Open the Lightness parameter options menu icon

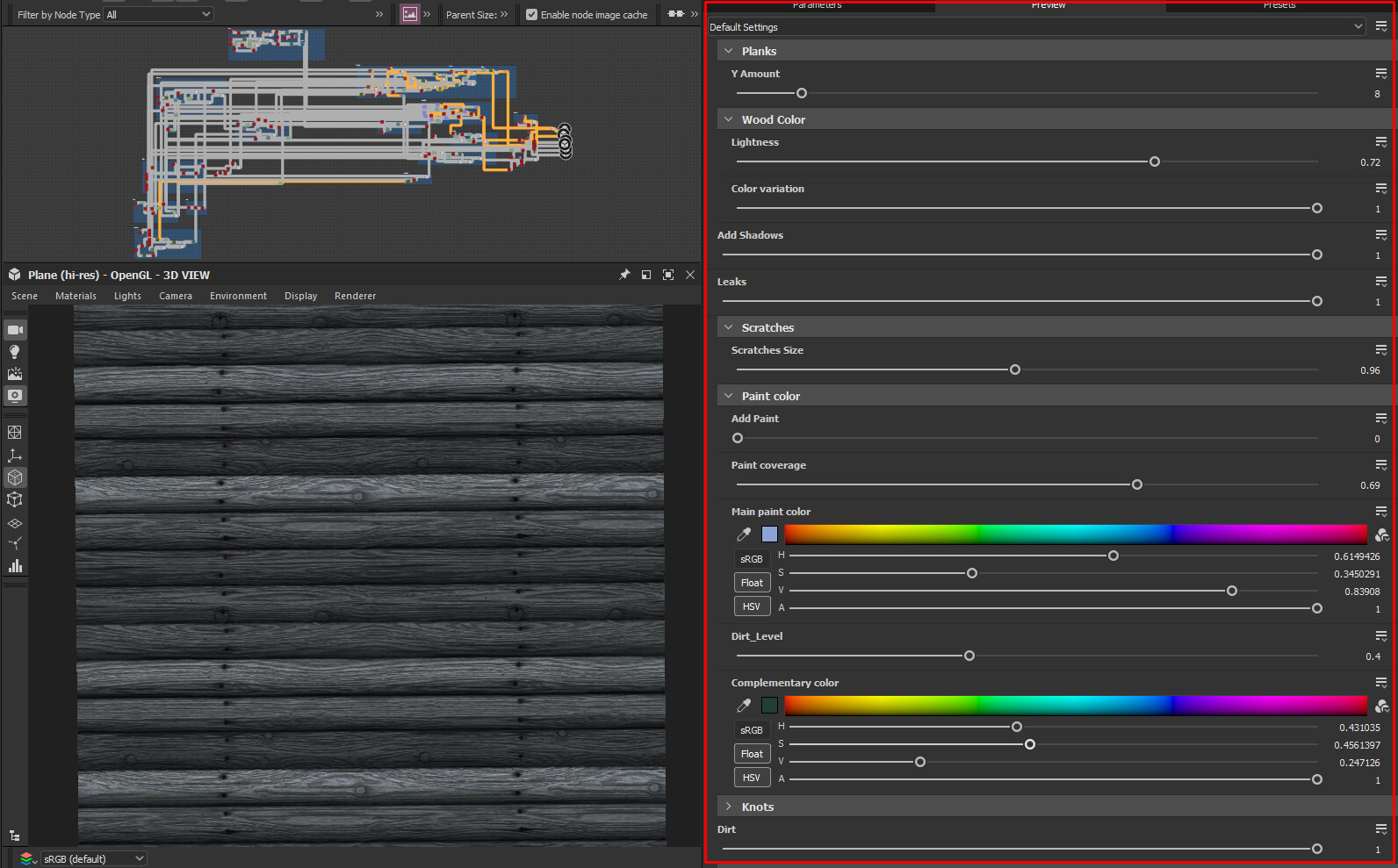pyautogui.click(x=1380, y=142)
